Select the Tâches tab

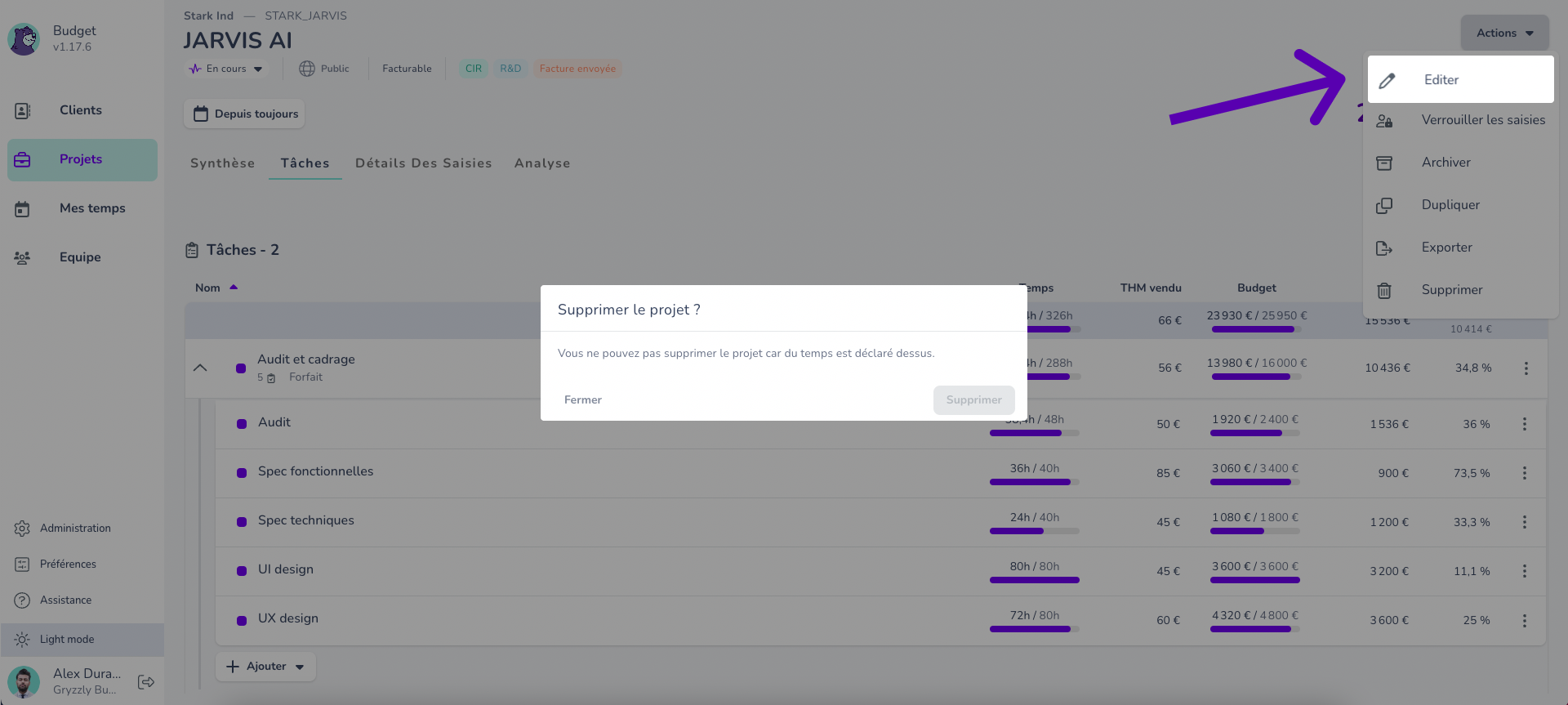tap(305, 163)
